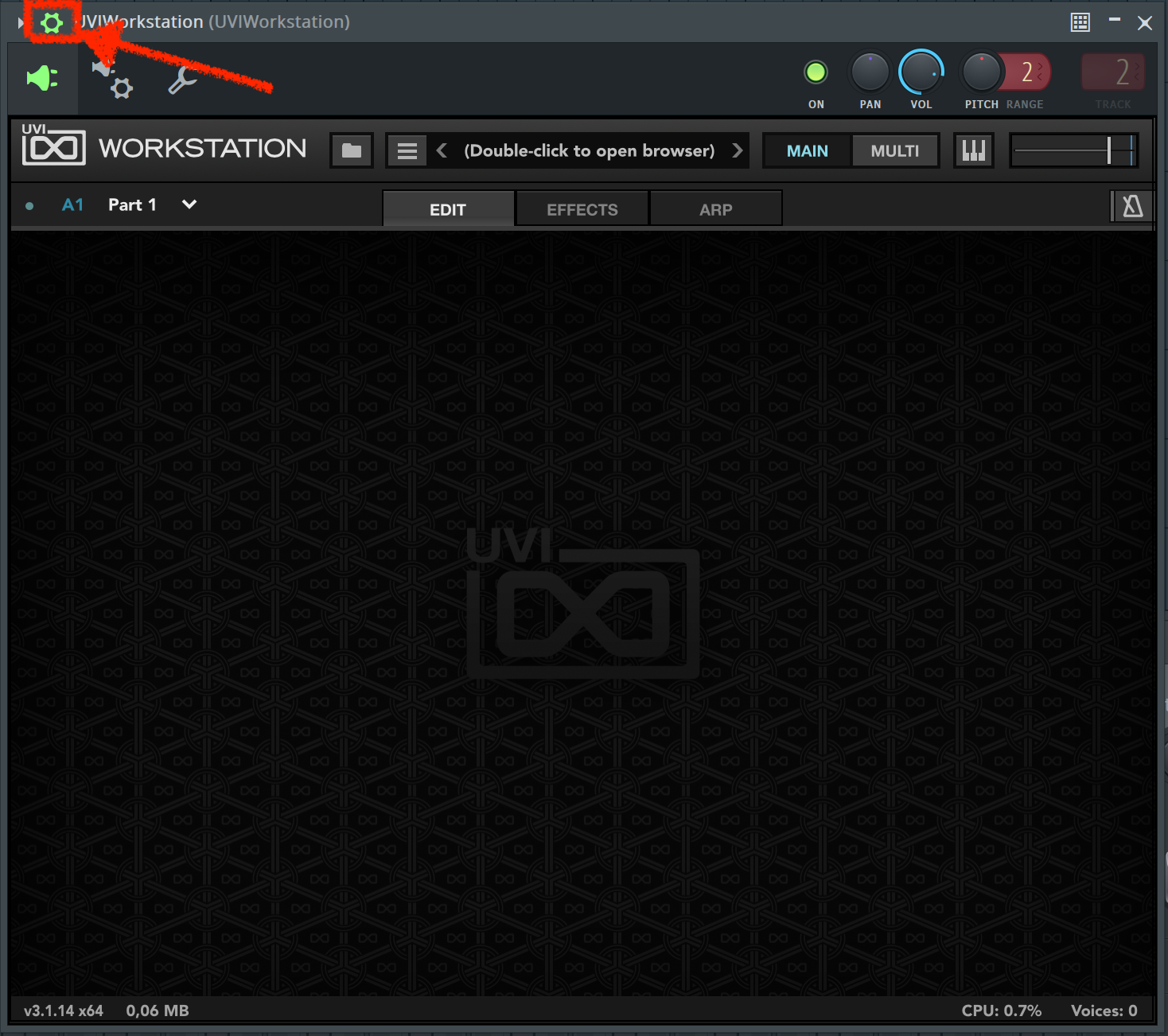The height and width of the screenshot is (1036, 1168).
Task: Expand the Part 1 dropdown chevron
Action: pos(188,204)
